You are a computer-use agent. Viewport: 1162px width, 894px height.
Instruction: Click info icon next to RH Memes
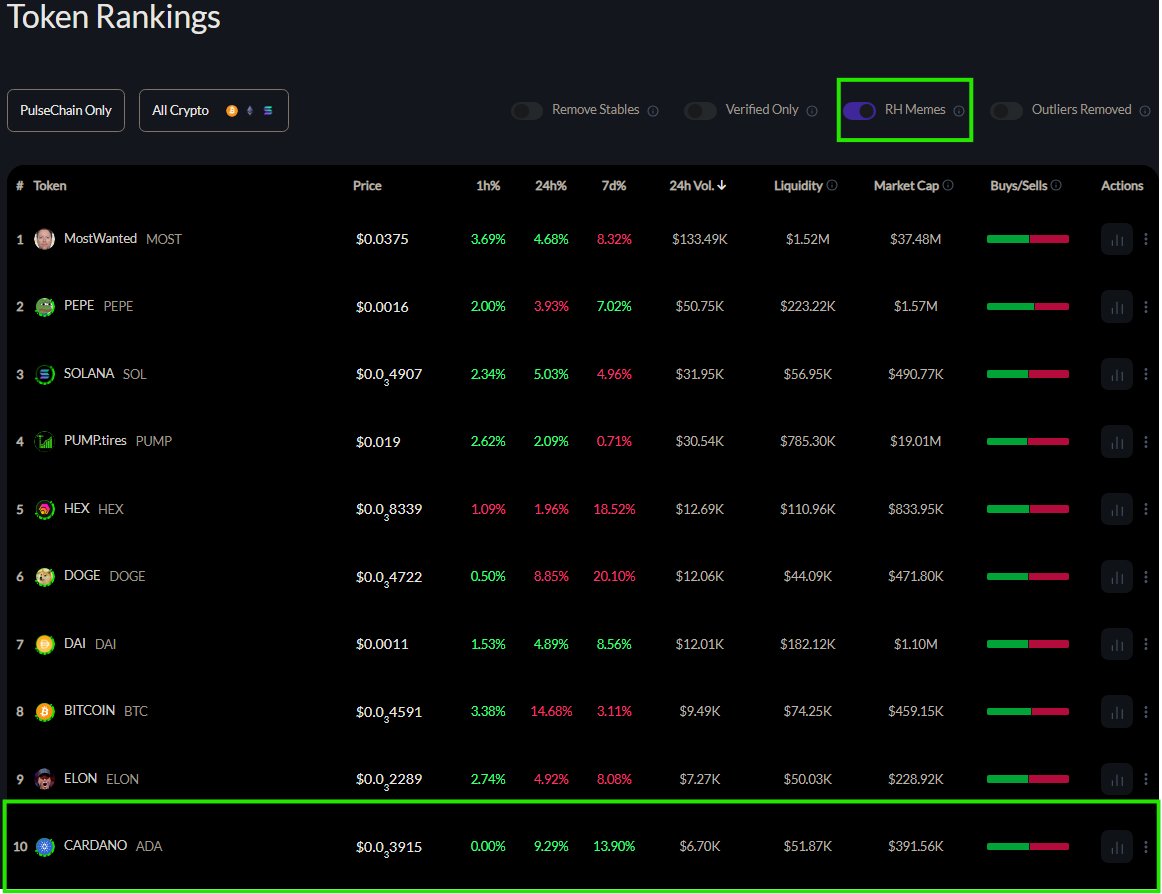959,111
